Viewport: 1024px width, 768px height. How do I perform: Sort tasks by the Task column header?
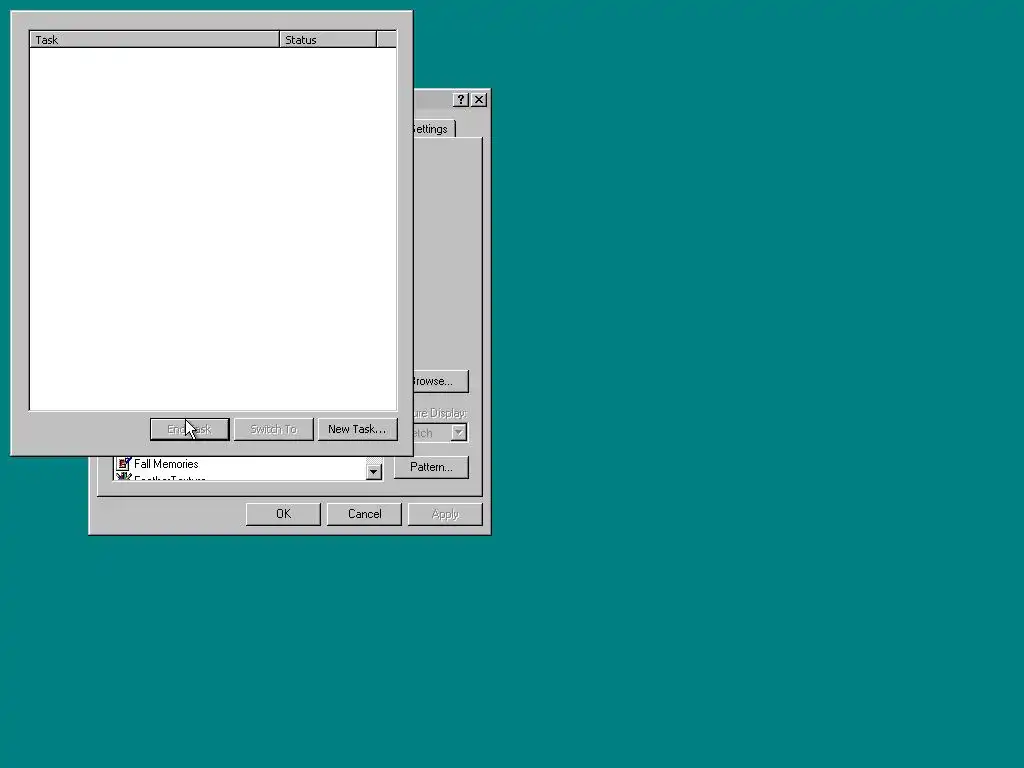[154, 40]
